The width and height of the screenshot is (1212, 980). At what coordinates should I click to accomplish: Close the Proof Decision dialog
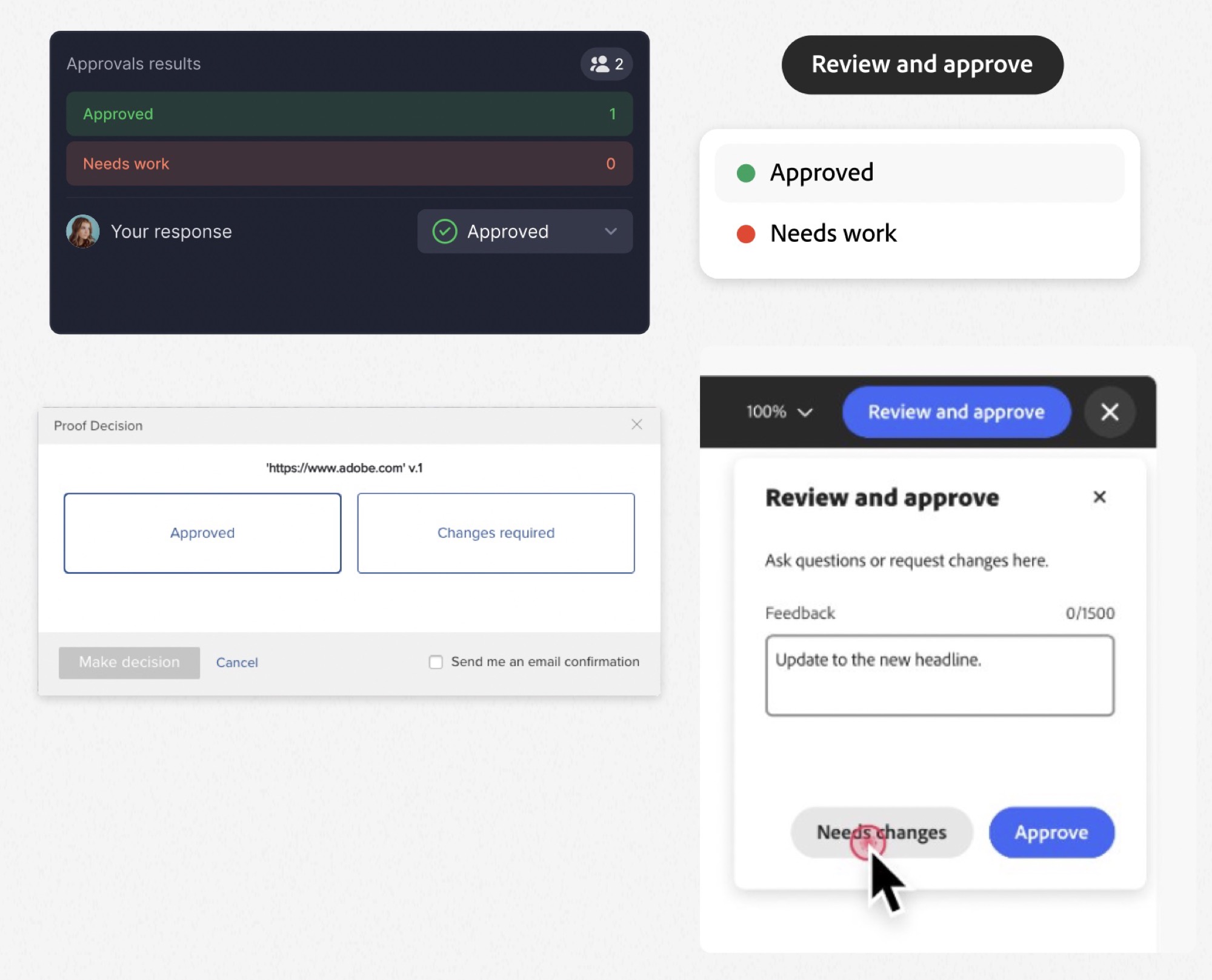[636, 424]
